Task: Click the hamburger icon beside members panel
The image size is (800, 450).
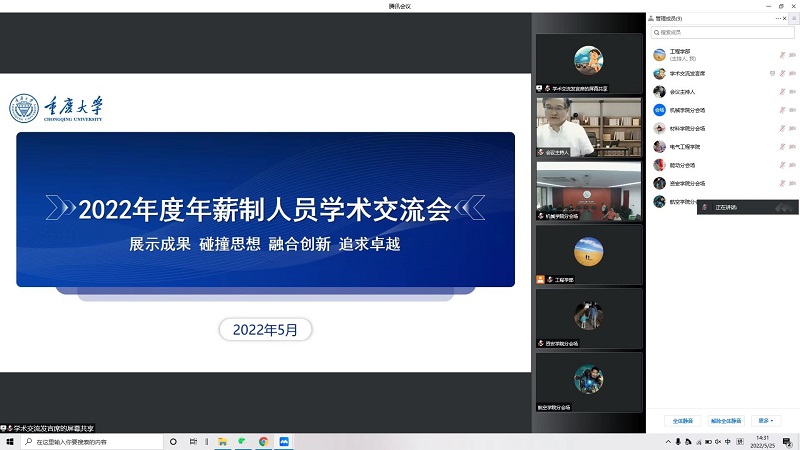Action: pyautogui.click(x=794, y=18)
